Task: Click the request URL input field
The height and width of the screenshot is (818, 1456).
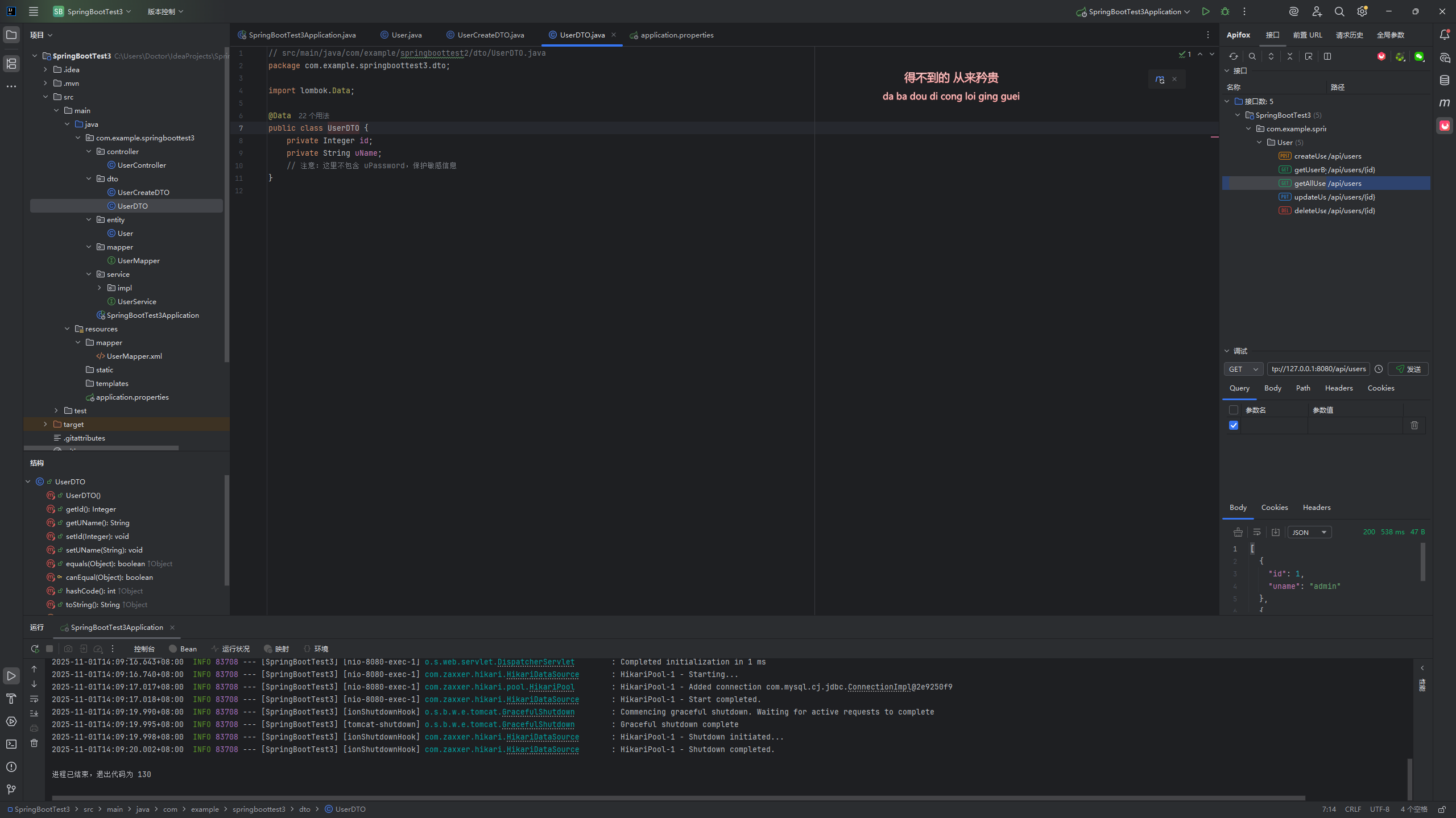Action: (x=1318, y=369)
